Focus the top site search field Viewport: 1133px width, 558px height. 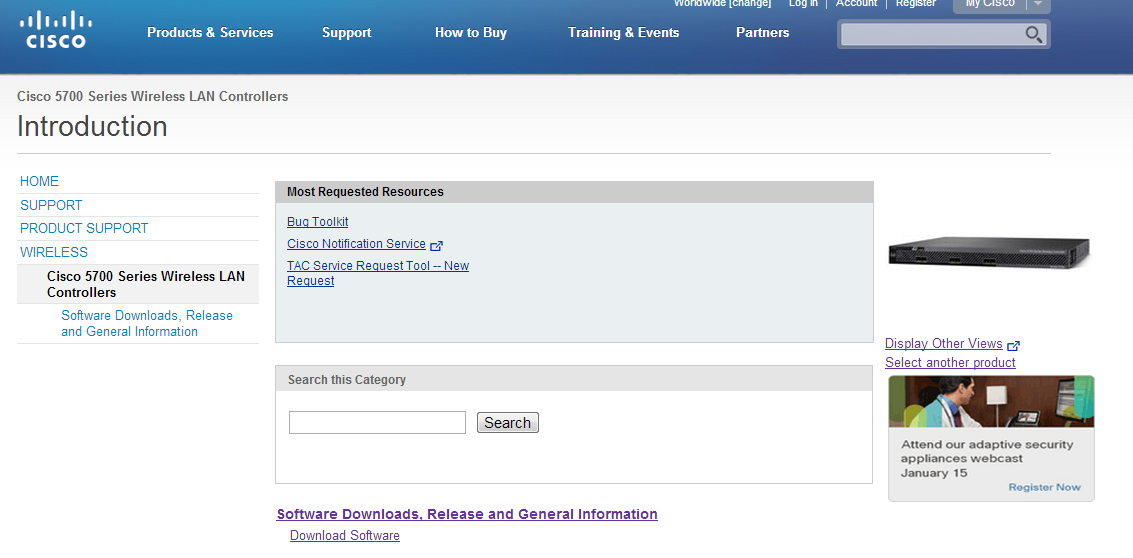[x=932, y=34]
